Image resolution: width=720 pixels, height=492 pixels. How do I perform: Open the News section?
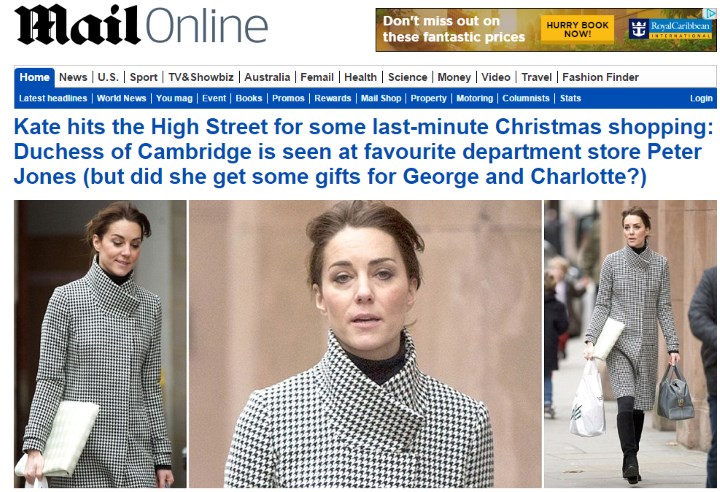pos(73,77)
